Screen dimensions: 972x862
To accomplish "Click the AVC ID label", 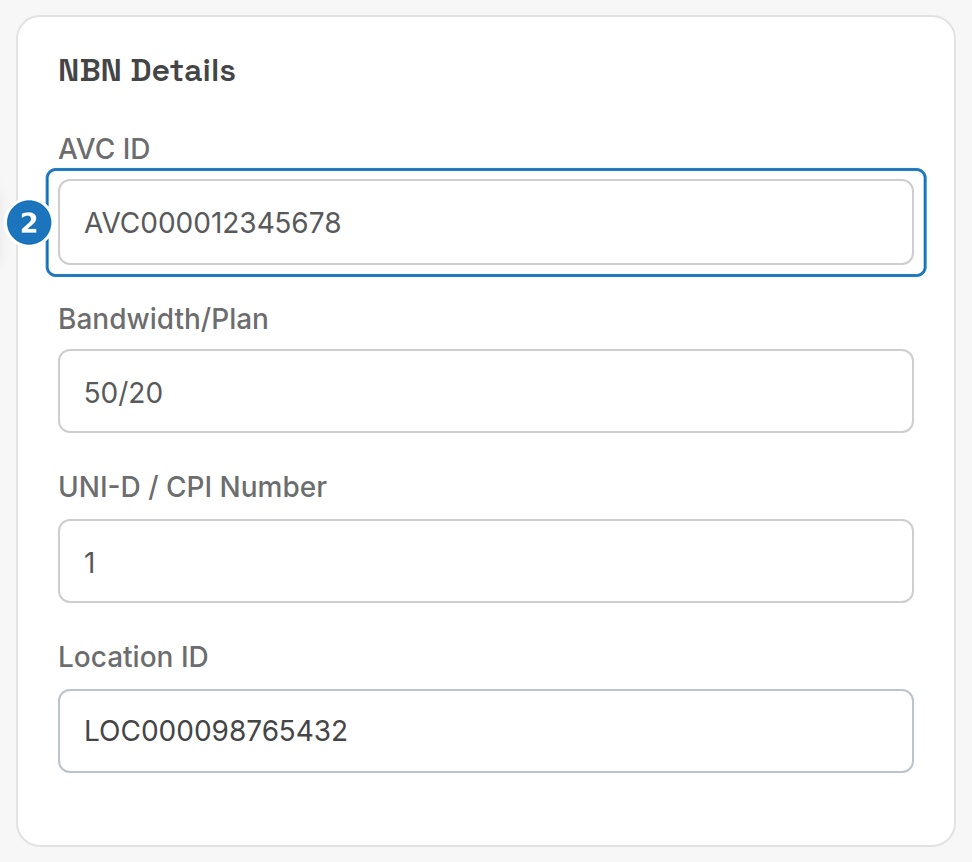I will [x=104, y=149].
